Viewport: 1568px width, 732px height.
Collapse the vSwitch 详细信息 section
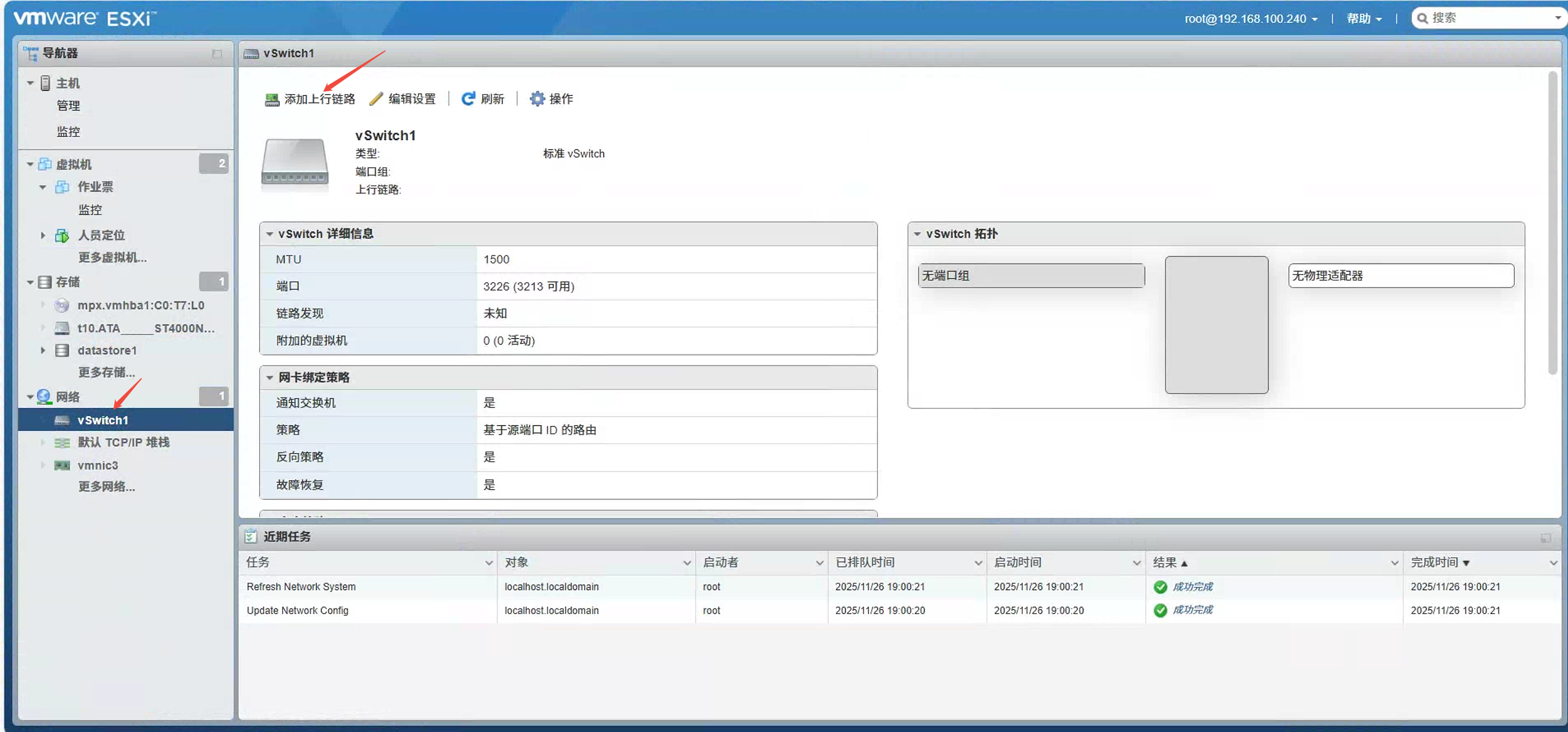point(270,234)
